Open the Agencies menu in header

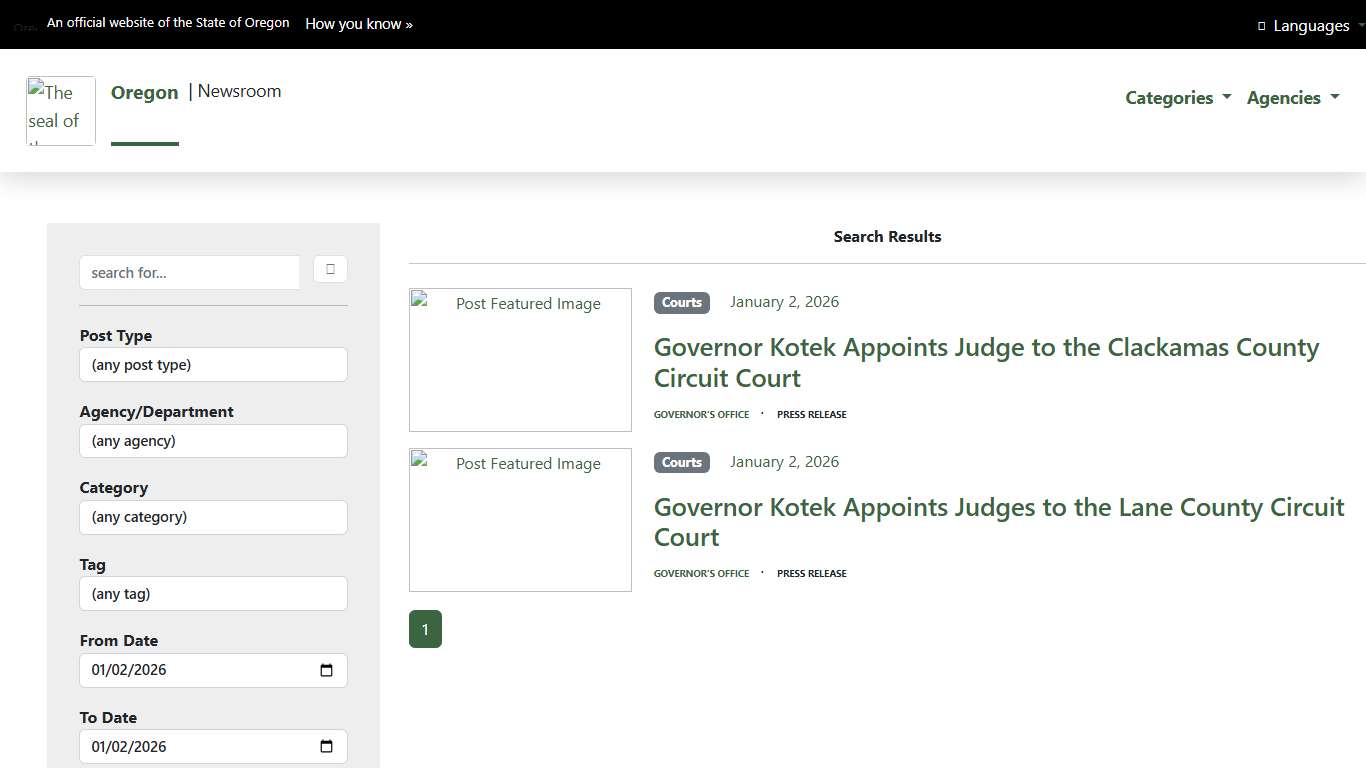coord(1292,98)
